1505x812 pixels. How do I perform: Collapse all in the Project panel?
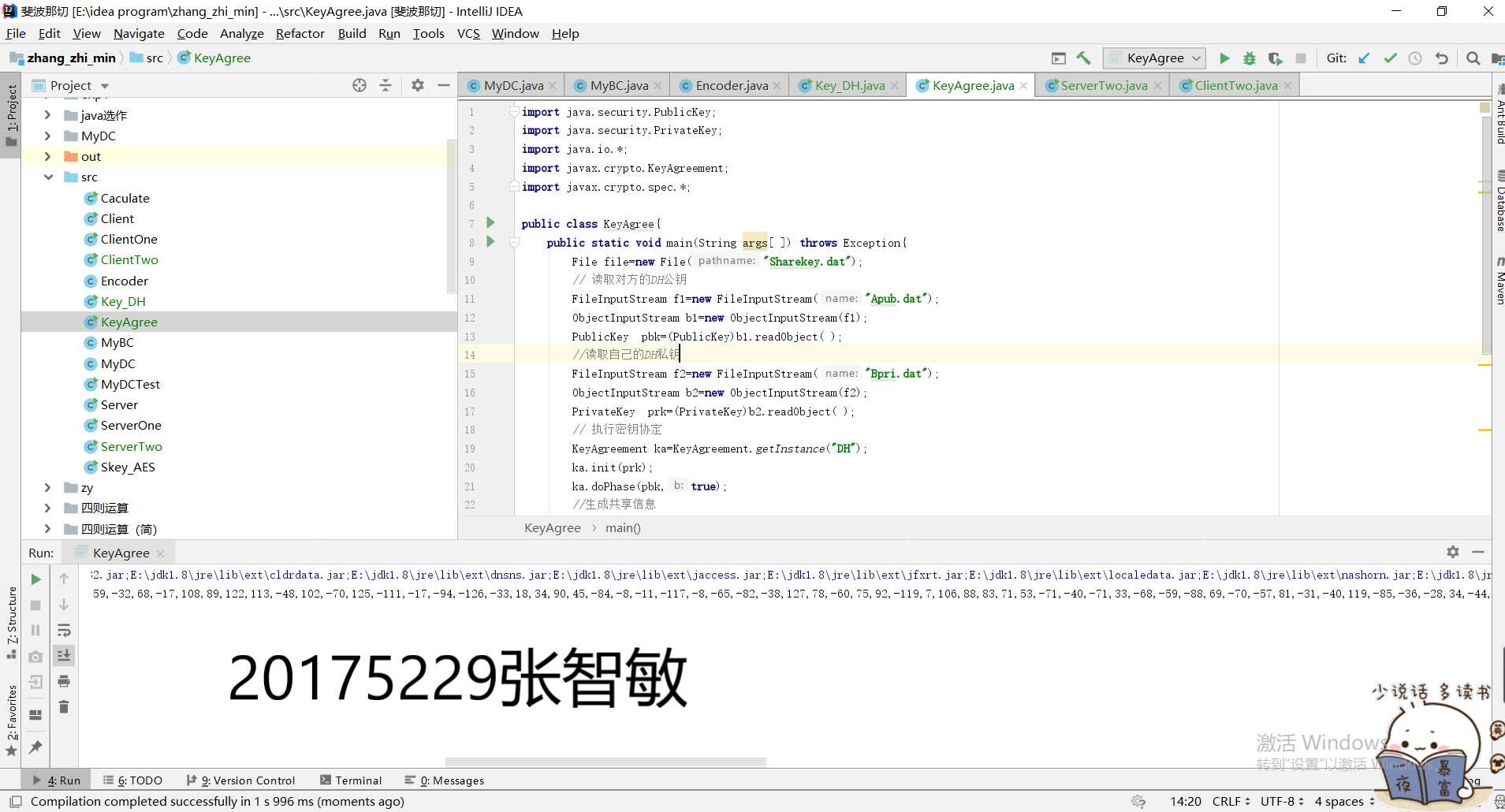coord(386,85)
